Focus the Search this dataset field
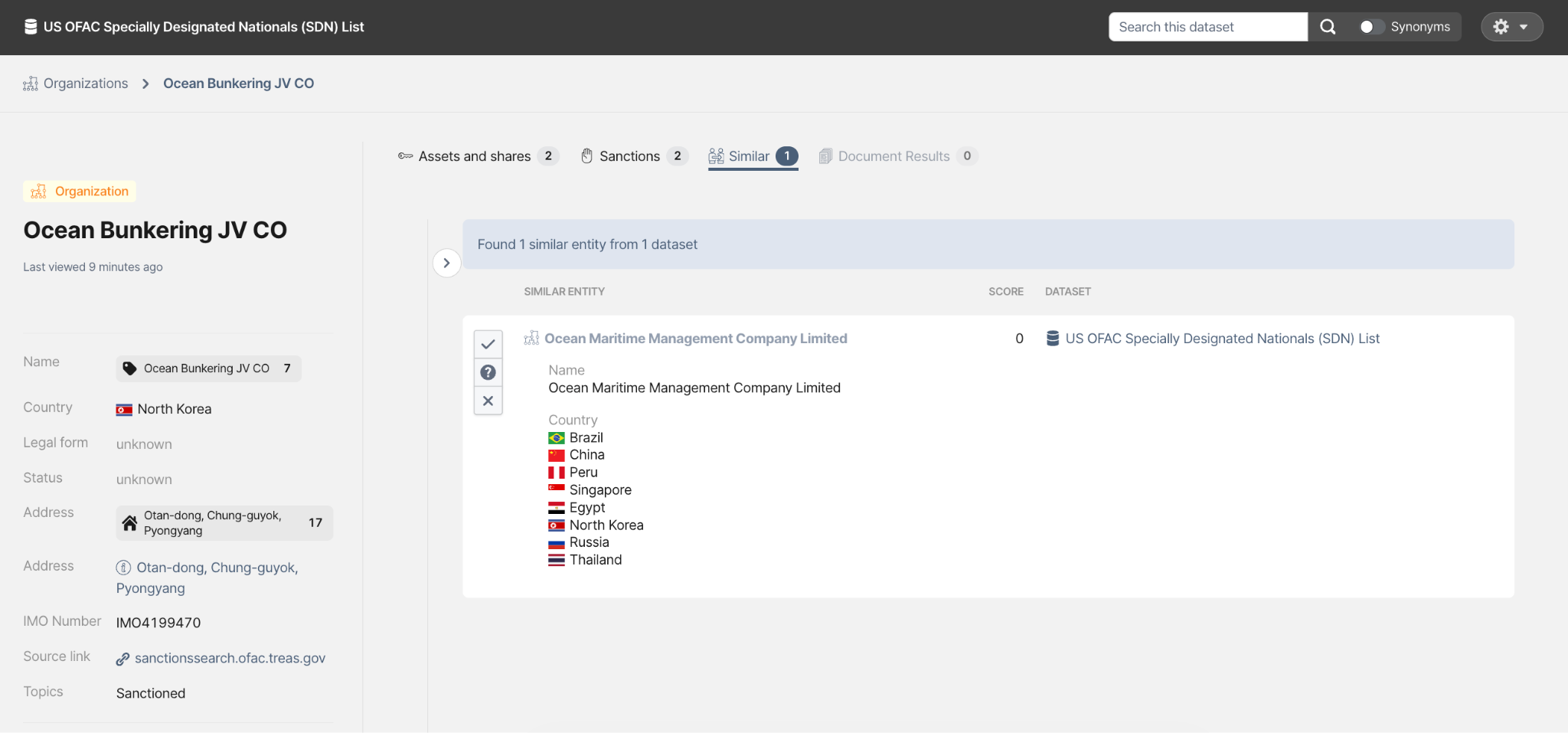This screenshot has width=1568, height=733. (1208, 27)
